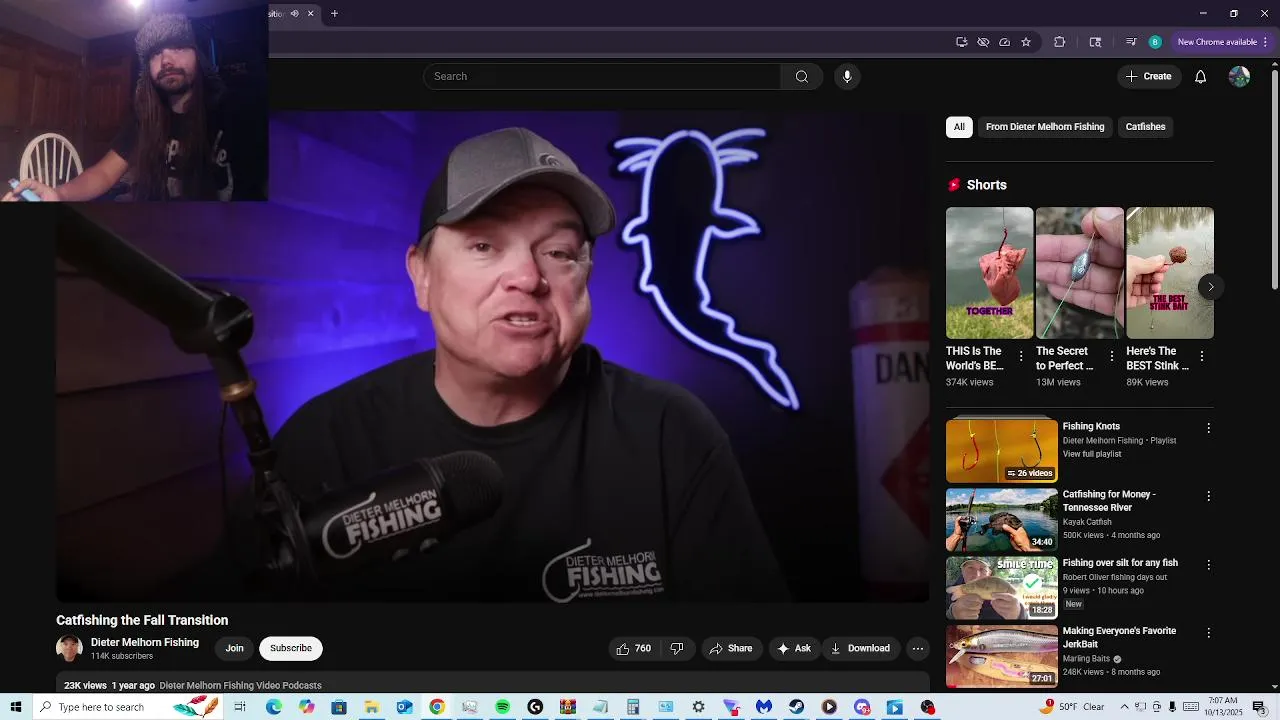Click into the YouTube search field
Screen dimensions: 1280x720
[602, 77]
